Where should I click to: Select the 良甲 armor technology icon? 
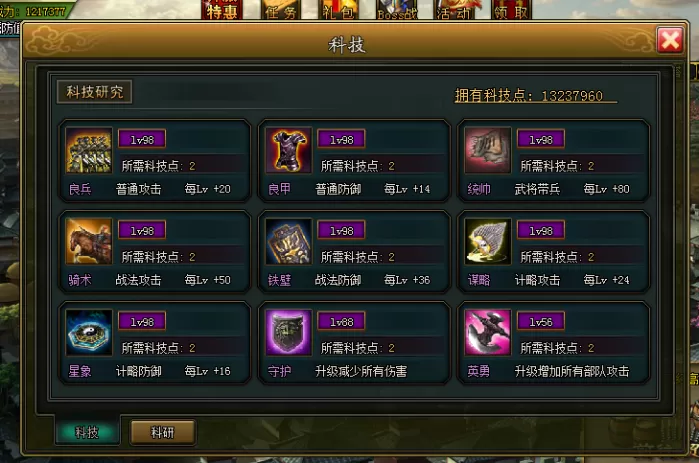288,150
